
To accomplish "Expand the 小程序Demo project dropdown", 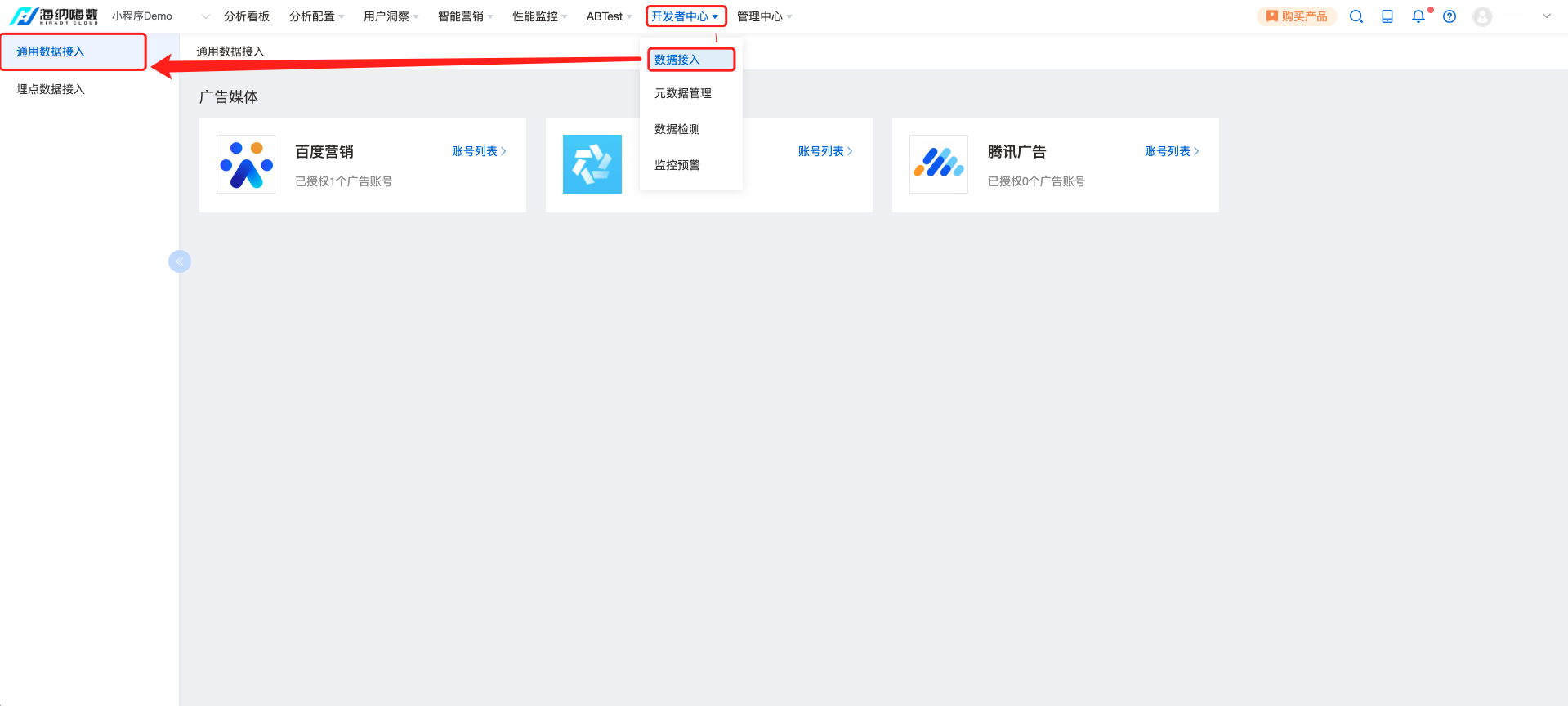I will (x=160, y=16).
